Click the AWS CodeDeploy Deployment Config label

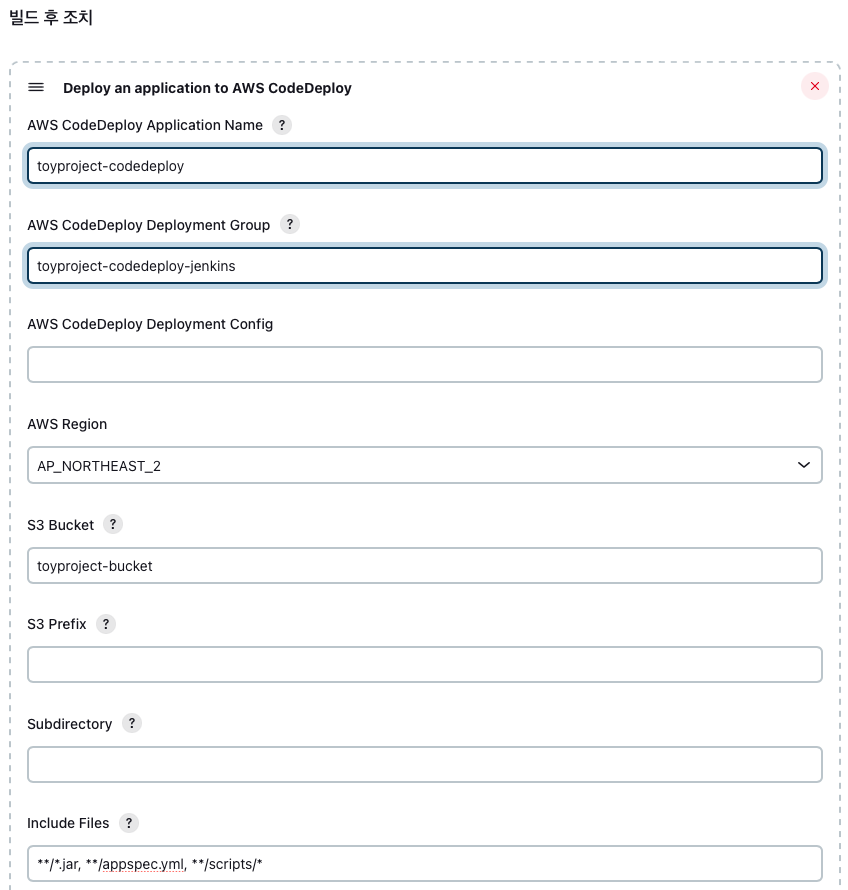coord(150,324)
